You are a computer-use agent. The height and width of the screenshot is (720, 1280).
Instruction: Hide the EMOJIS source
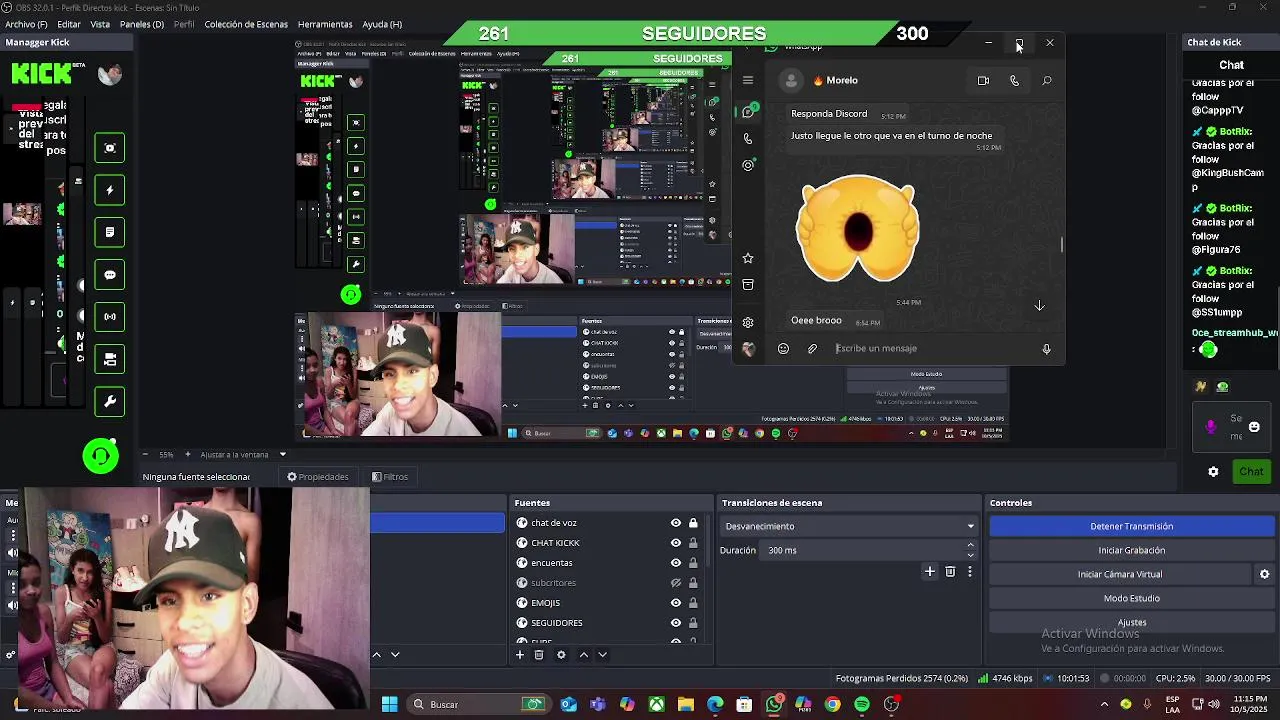[676, 603]
